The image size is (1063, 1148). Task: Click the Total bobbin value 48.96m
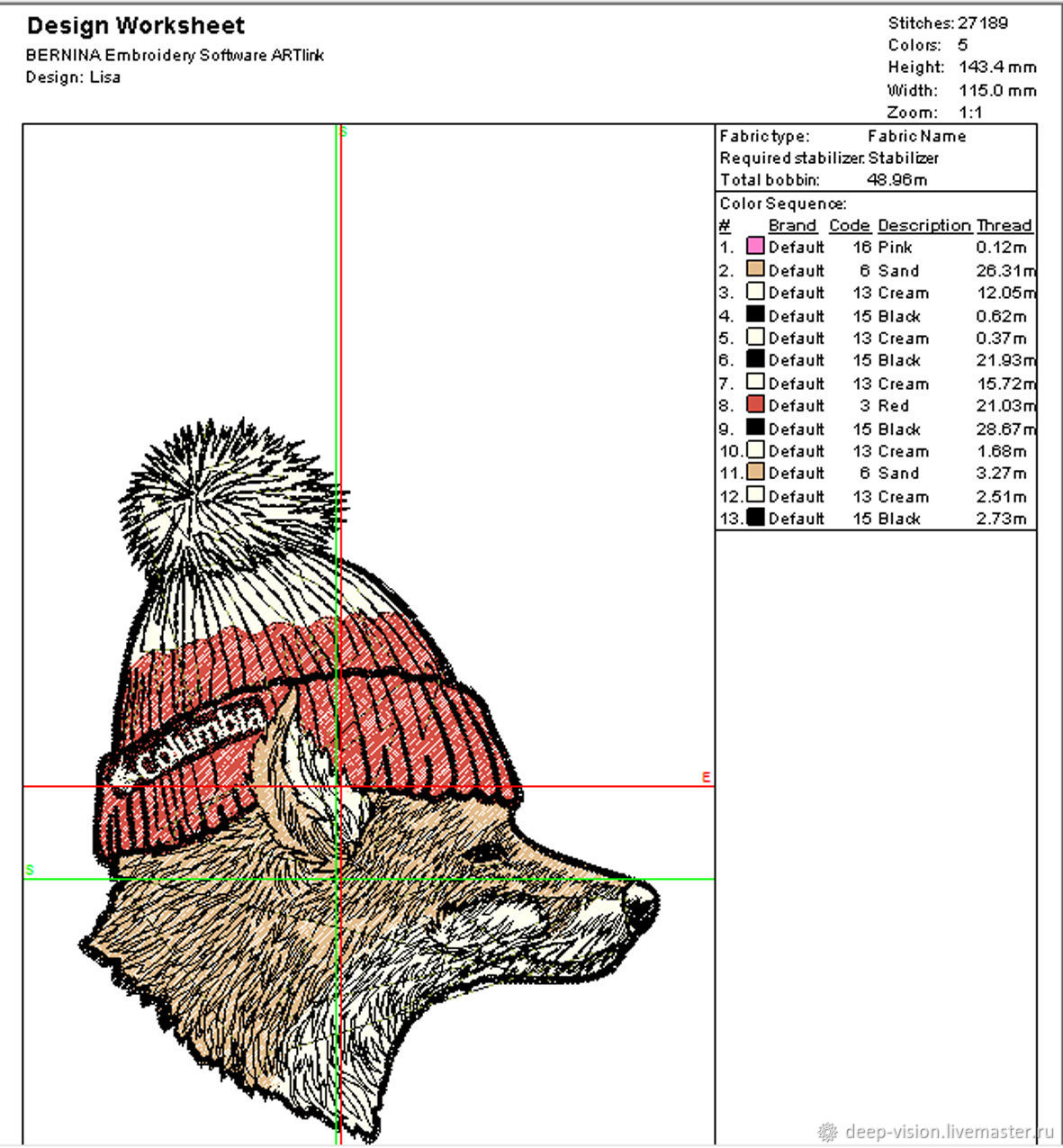[896, 179]
